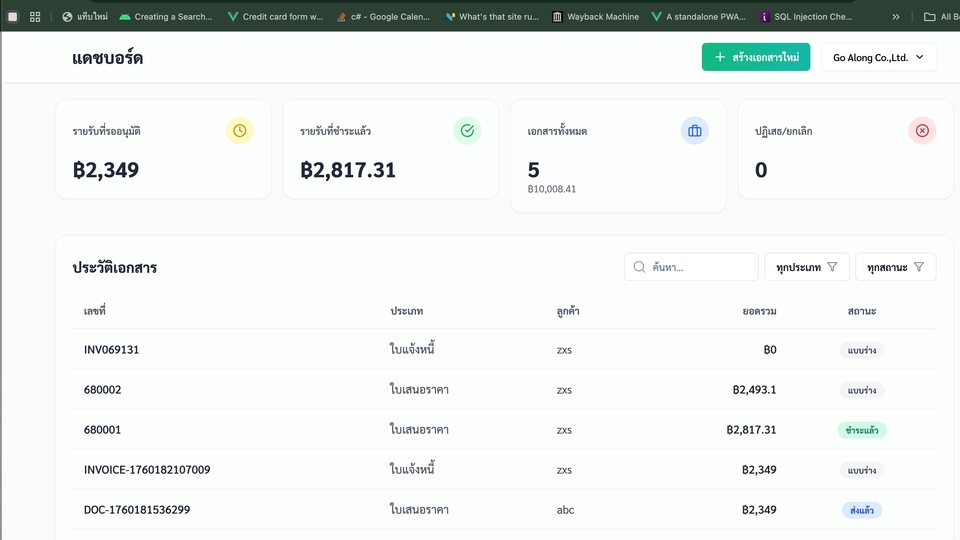Viewport: 960px width, 540px height.
Task: Open the Wayback Machine bookmark
Action: [595, 17]
